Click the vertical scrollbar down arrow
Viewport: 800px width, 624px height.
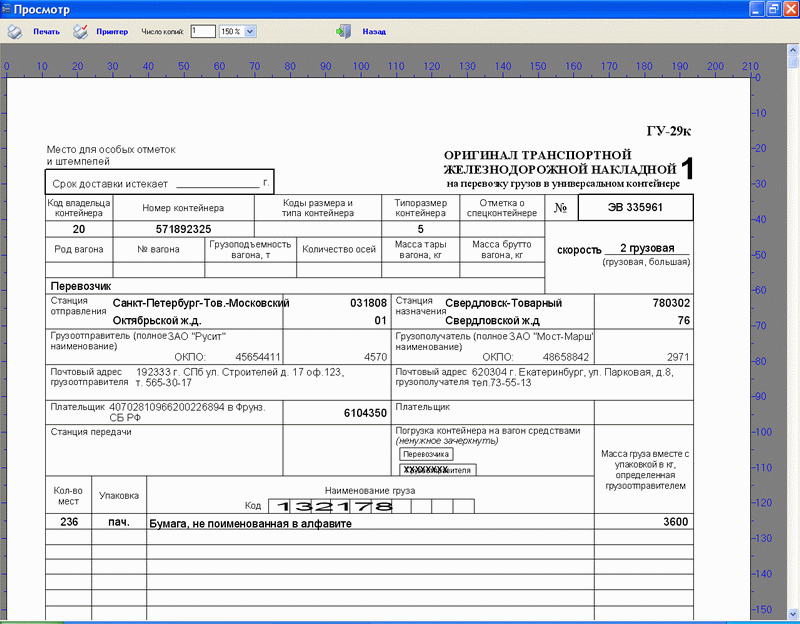pos(793,614)
